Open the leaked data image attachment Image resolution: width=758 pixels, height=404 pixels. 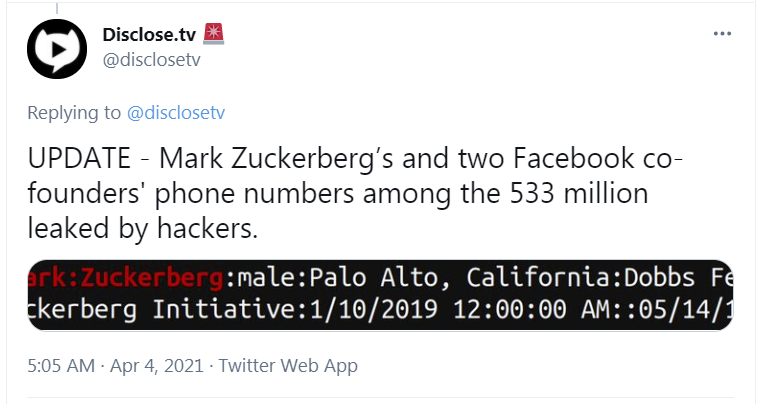380,295
